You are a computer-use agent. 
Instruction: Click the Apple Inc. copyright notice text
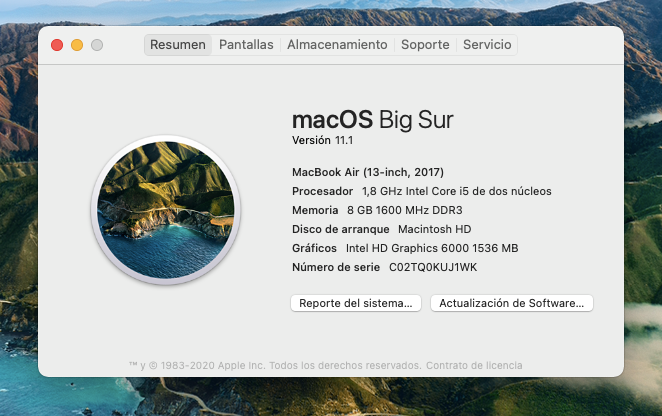coord(275,365)
